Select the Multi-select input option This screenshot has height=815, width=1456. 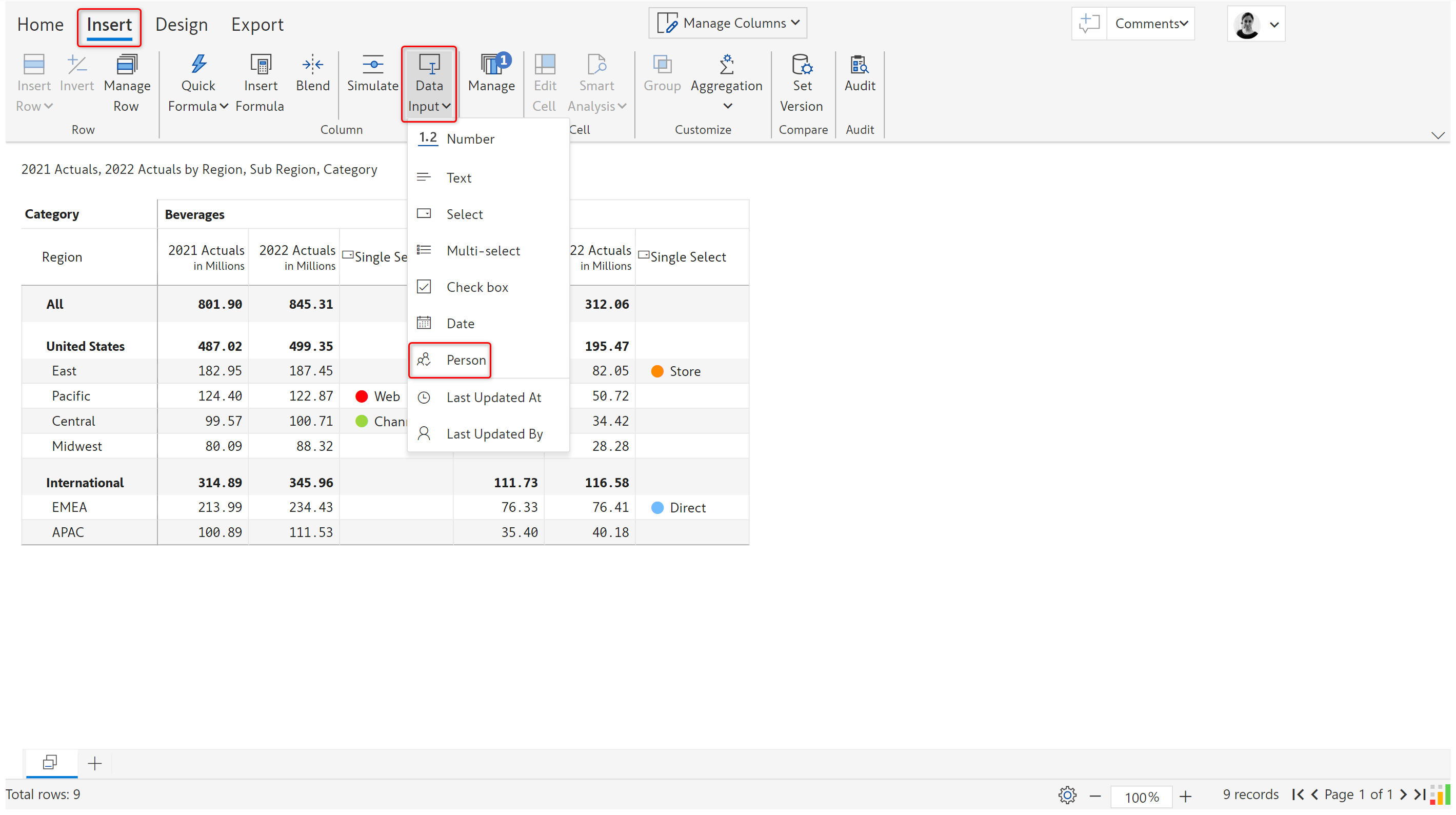pyautogui.click(x=483, y=250)
